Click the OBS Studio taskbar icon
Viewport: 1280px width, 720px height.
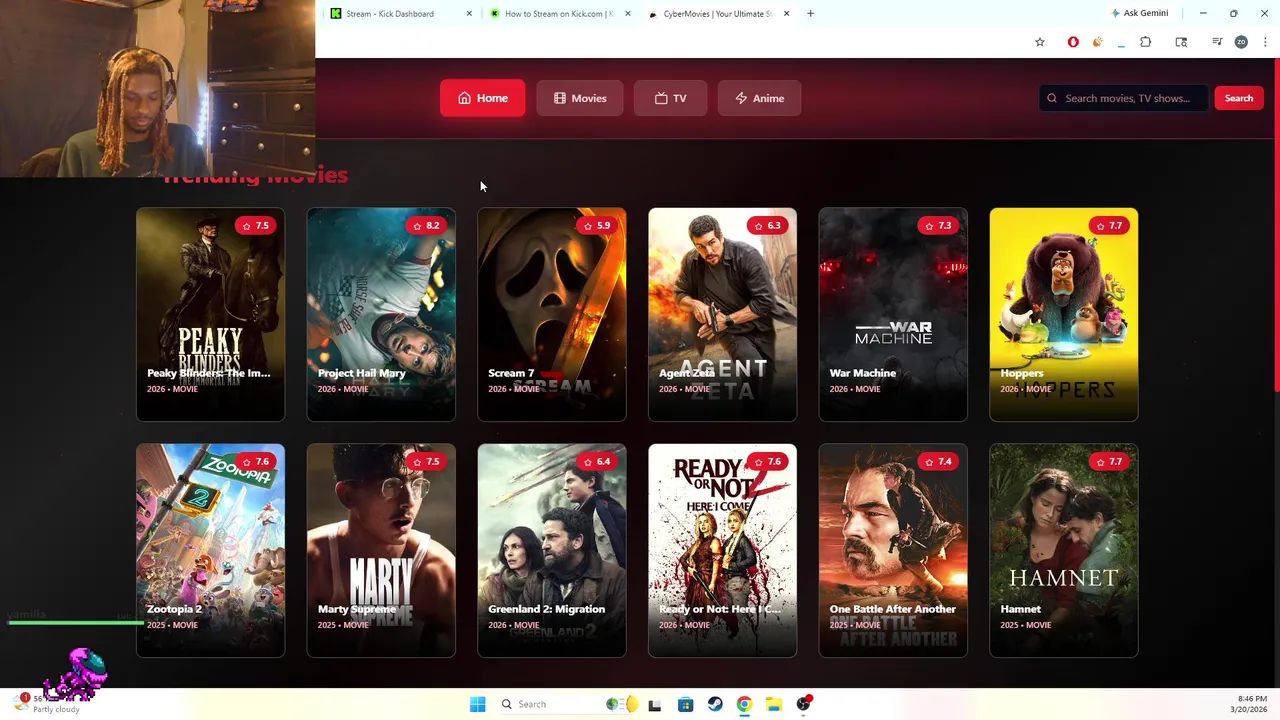804,704
